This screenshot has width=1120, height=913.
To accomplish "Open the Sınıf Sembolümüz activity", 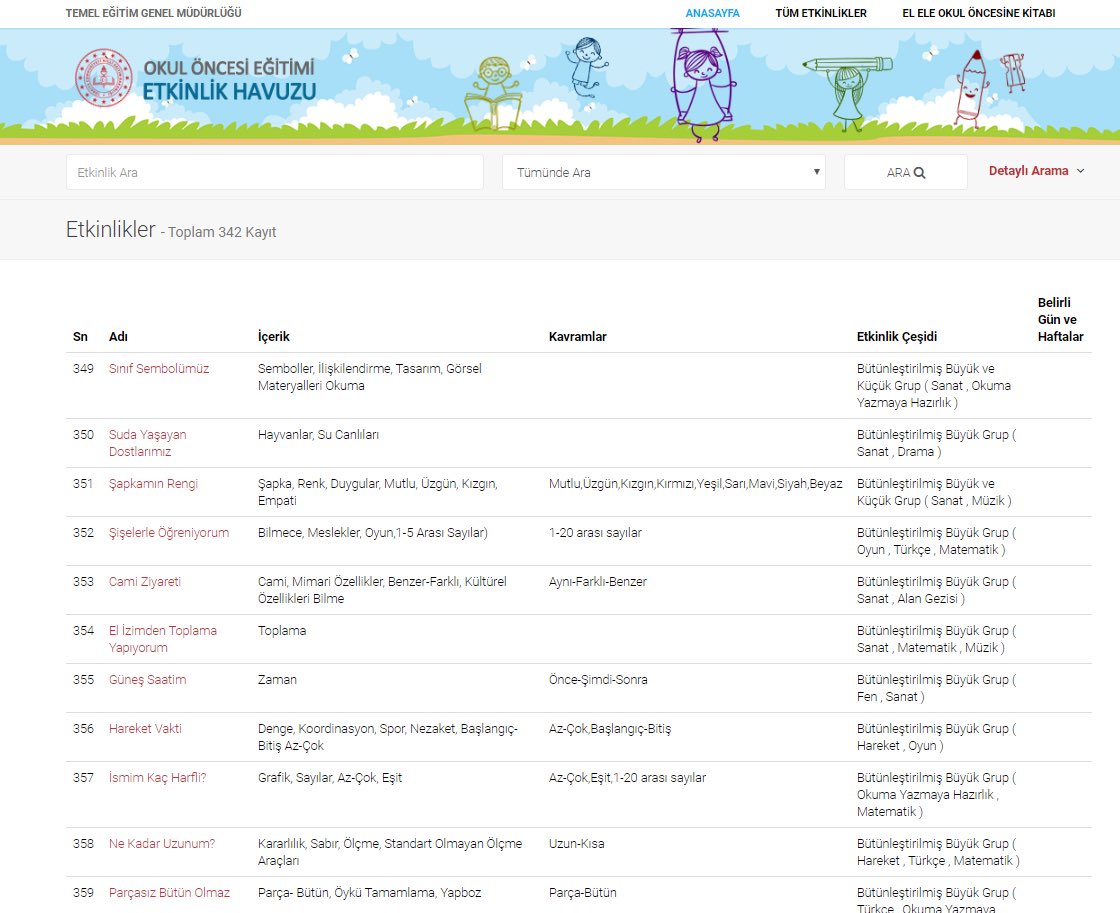I will 159,369.
